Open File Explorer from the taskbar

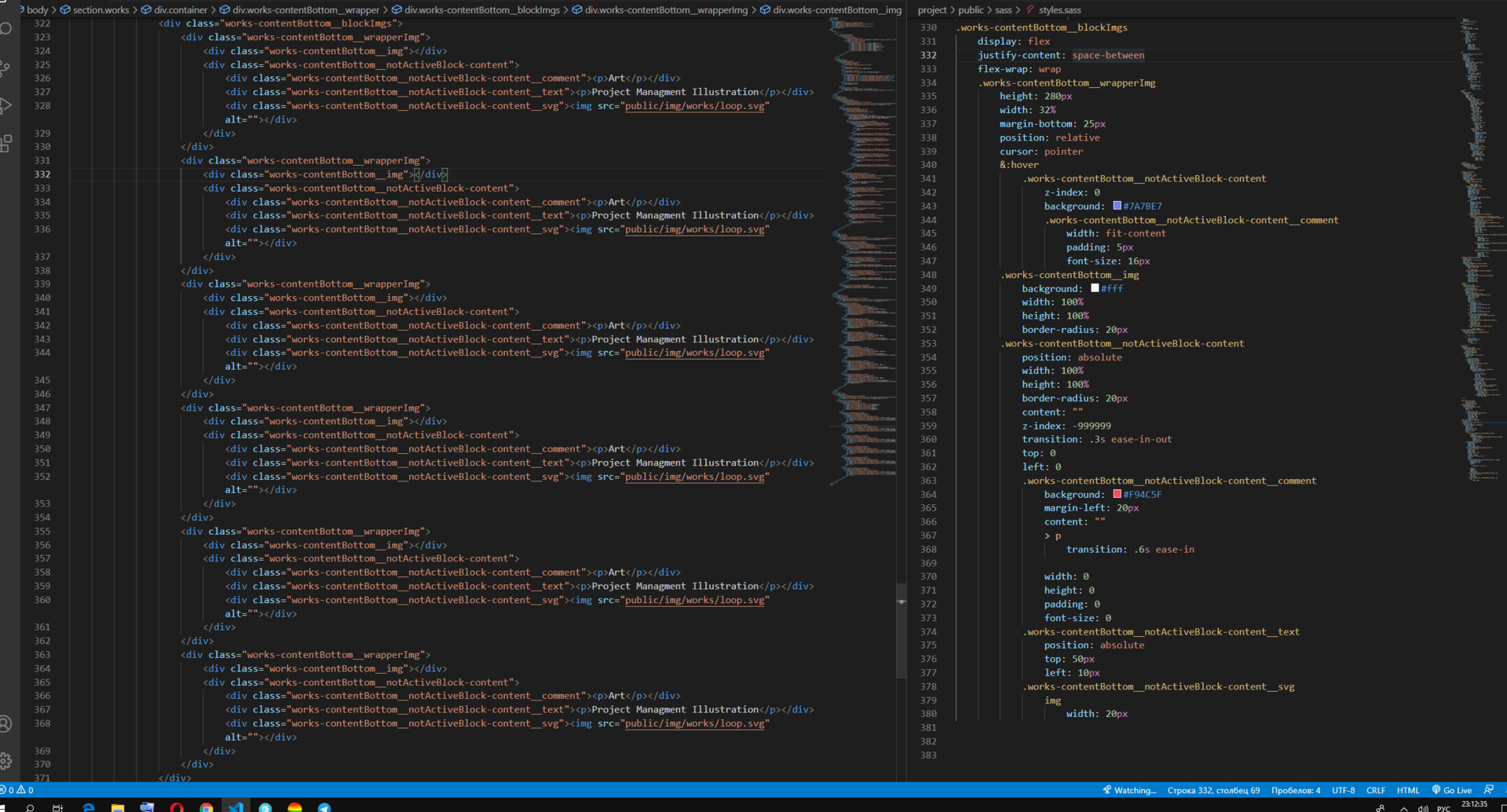118,807
